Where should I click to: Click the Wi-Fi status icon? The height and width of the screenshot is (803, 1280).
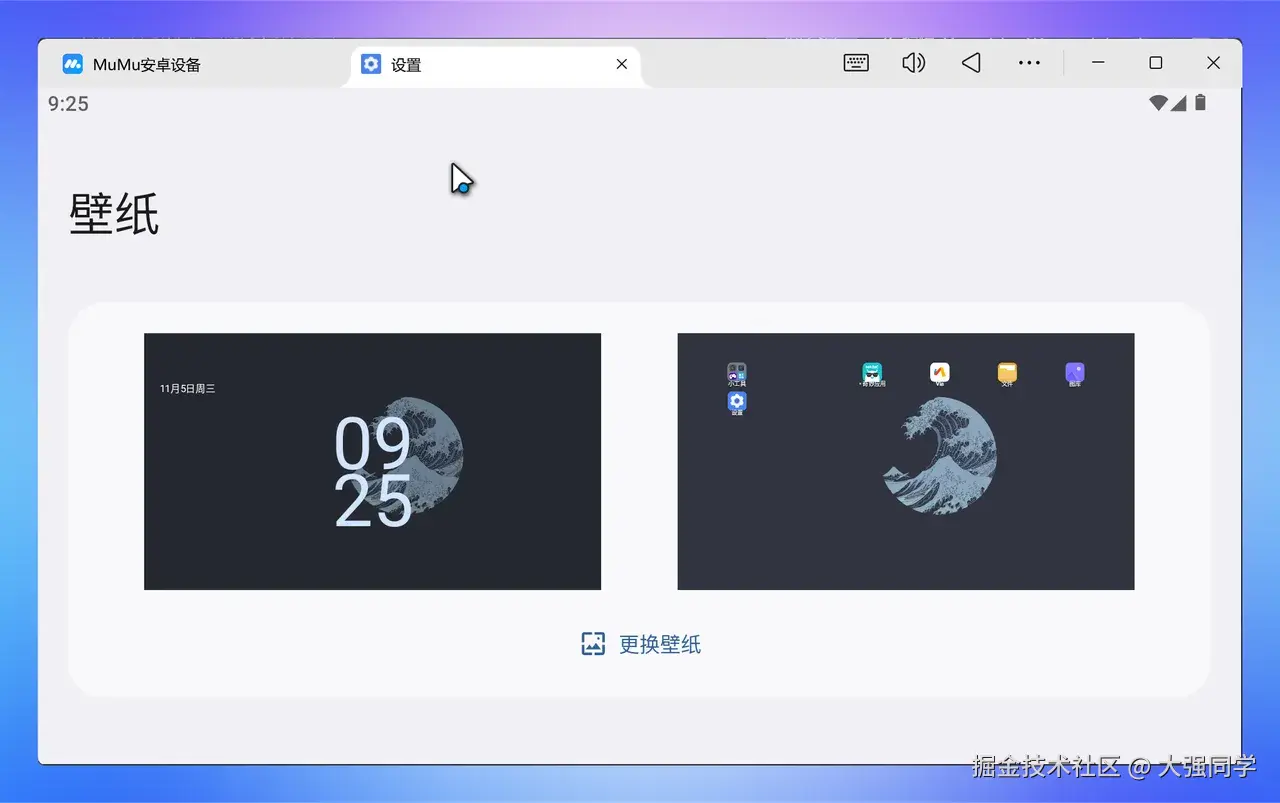1159,103
